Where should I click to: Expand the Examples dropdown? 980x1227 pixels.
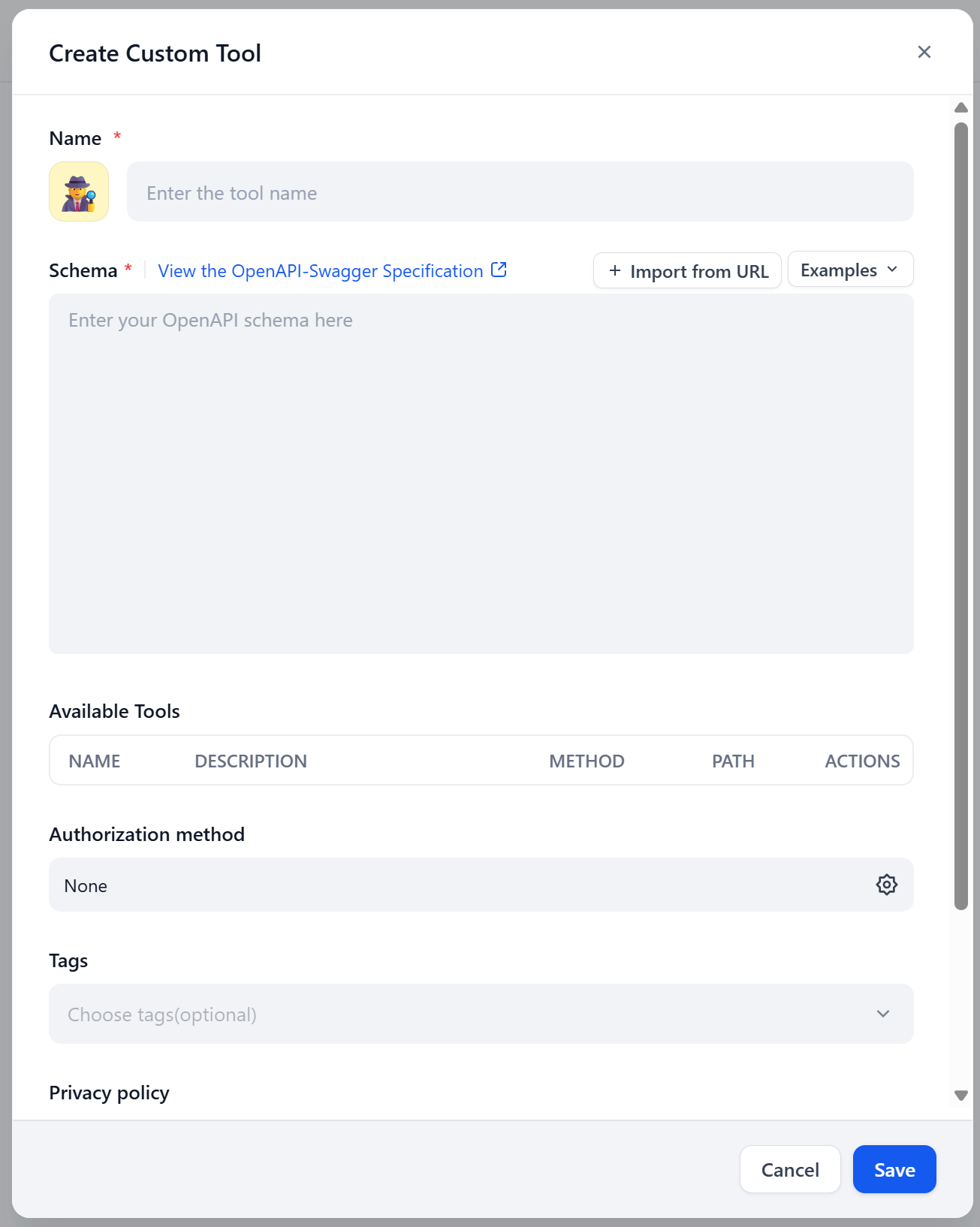tap(850, 269)
